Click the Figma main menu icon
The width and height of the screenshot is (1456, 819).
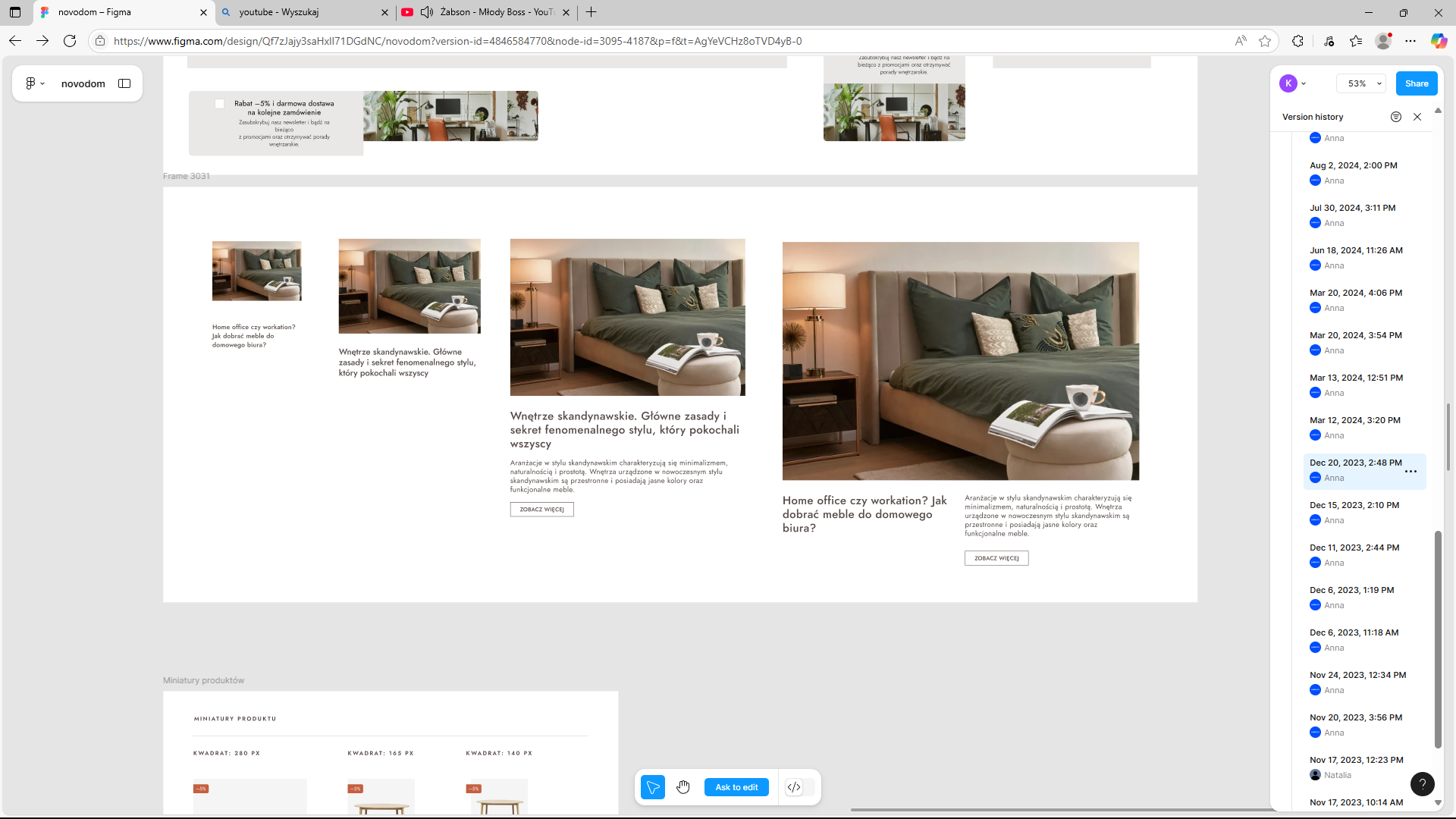coord(31,83)
